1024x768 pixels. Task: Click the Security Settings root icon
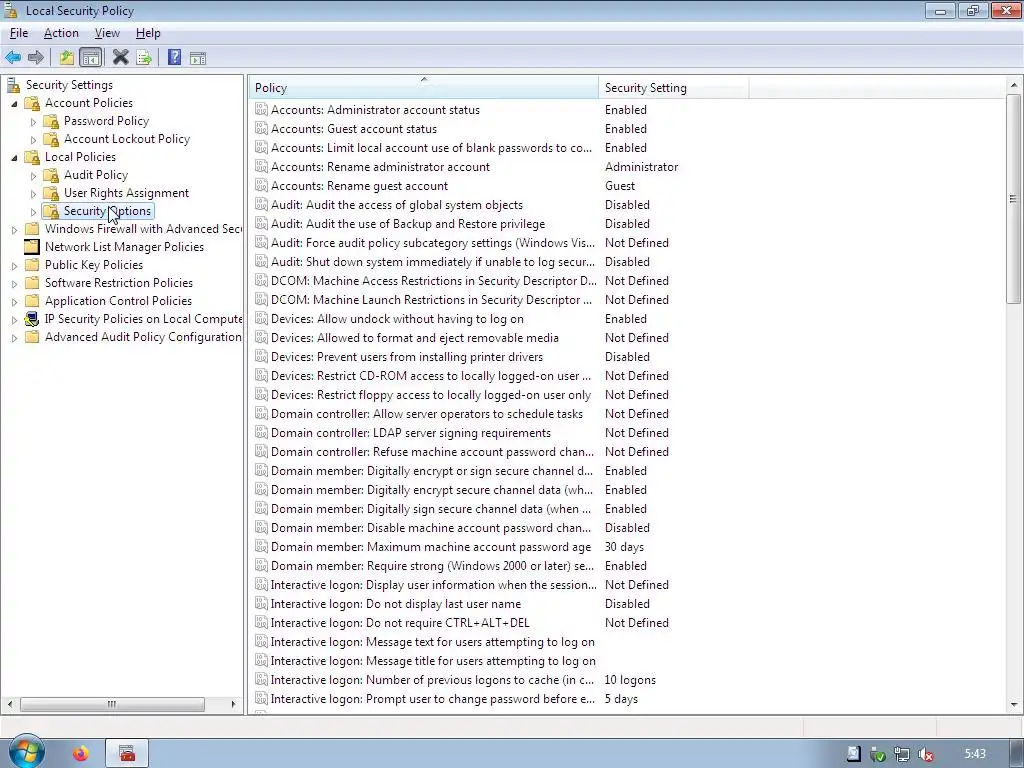[x=13, y=85]
